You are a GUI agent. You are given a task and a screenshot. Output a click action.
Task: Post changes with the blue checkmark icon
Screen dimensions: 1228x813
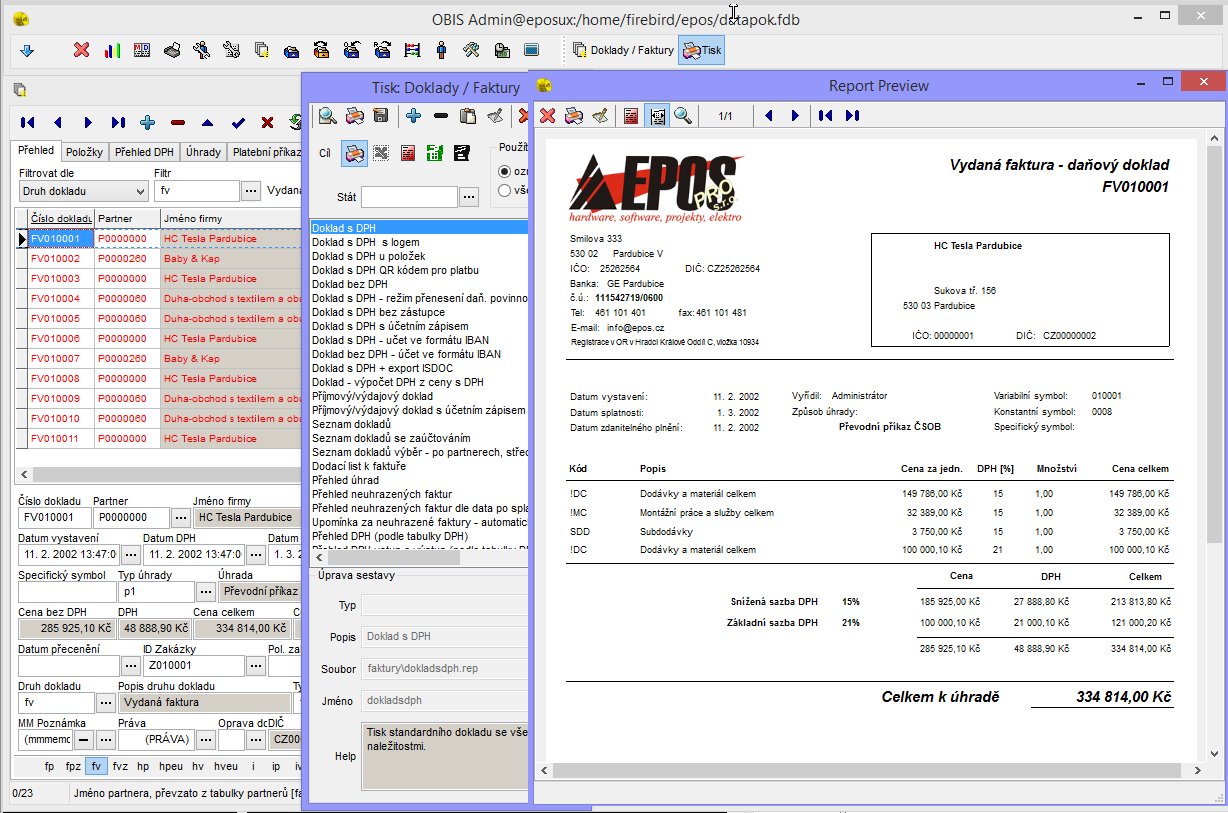[x=238, y=123]
